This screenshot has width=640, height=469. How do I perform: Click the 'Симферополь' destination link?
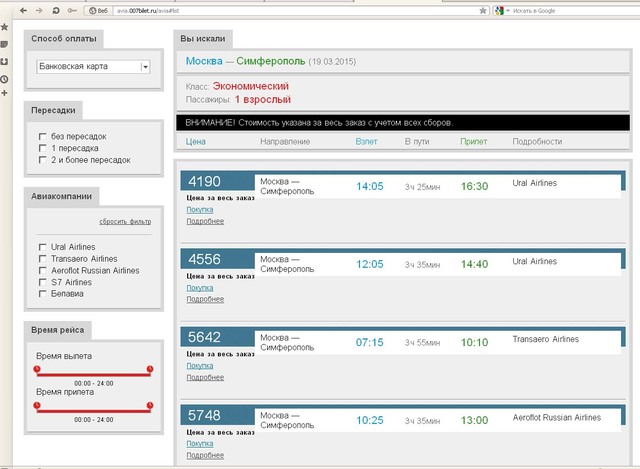(271, 61)
